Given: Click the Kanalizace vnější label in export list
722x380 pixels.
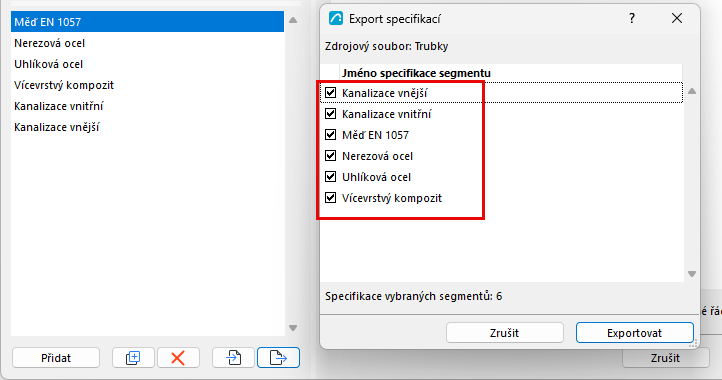Looking at the screenshot, I should (384, 93).
